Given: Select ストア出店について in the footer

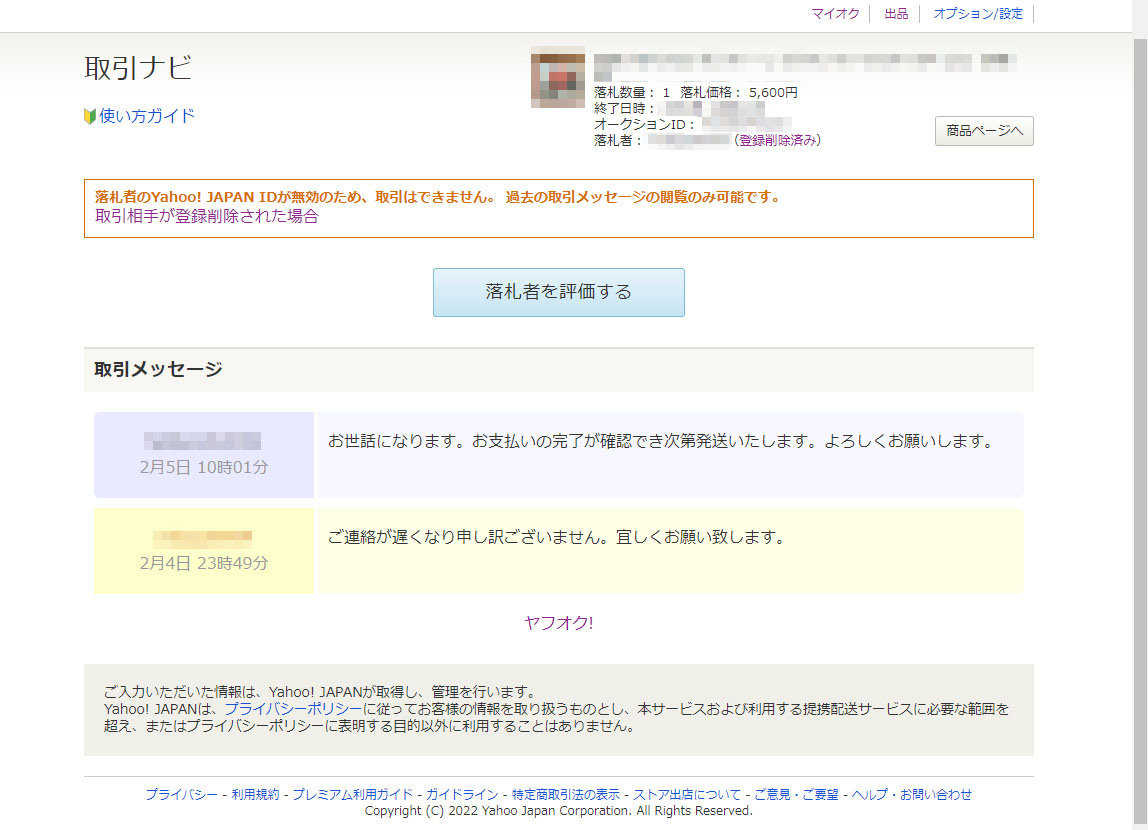Looking at the screenshot, I should 687,795.
